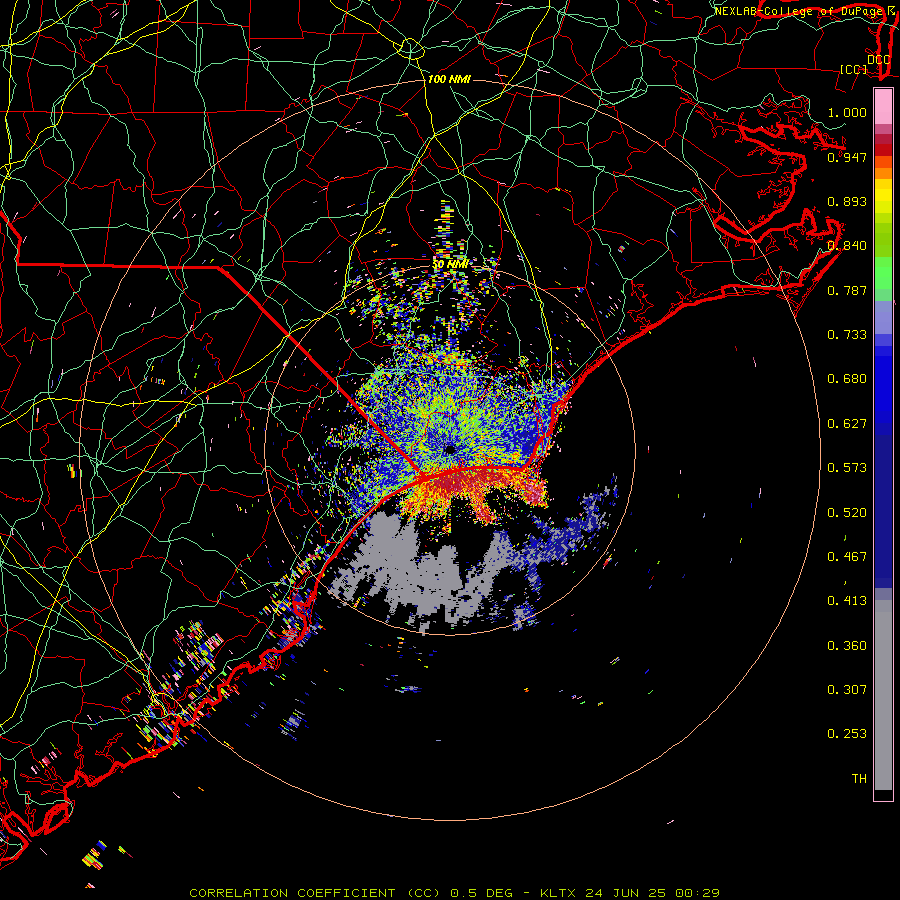Pick the pink band atop the color scale

point(883,107)
